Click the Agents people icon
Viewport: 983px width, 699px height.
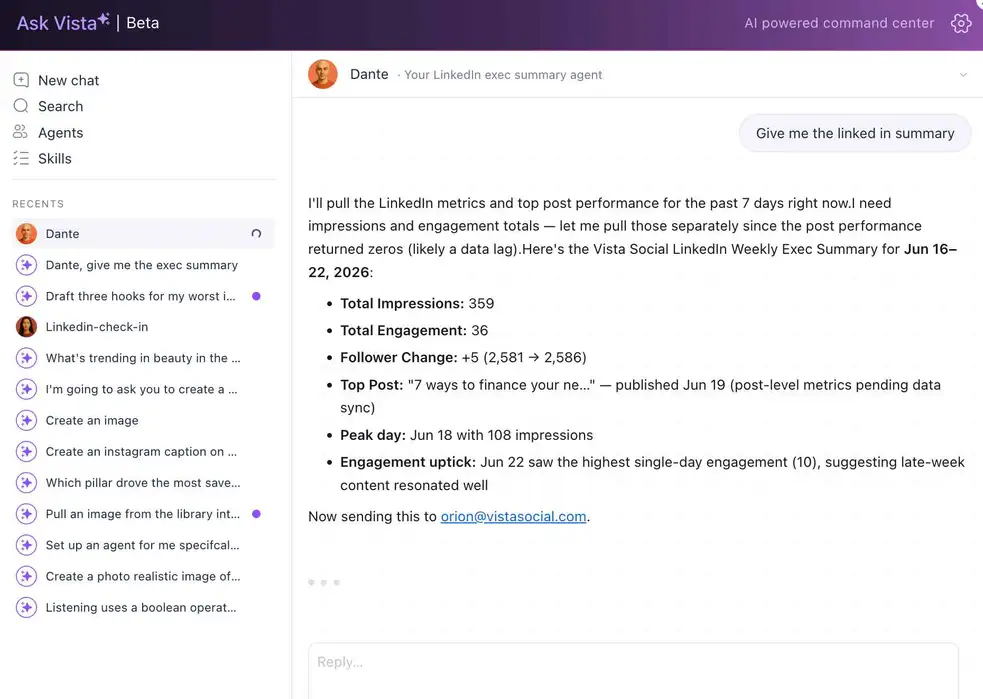(21, 132)
